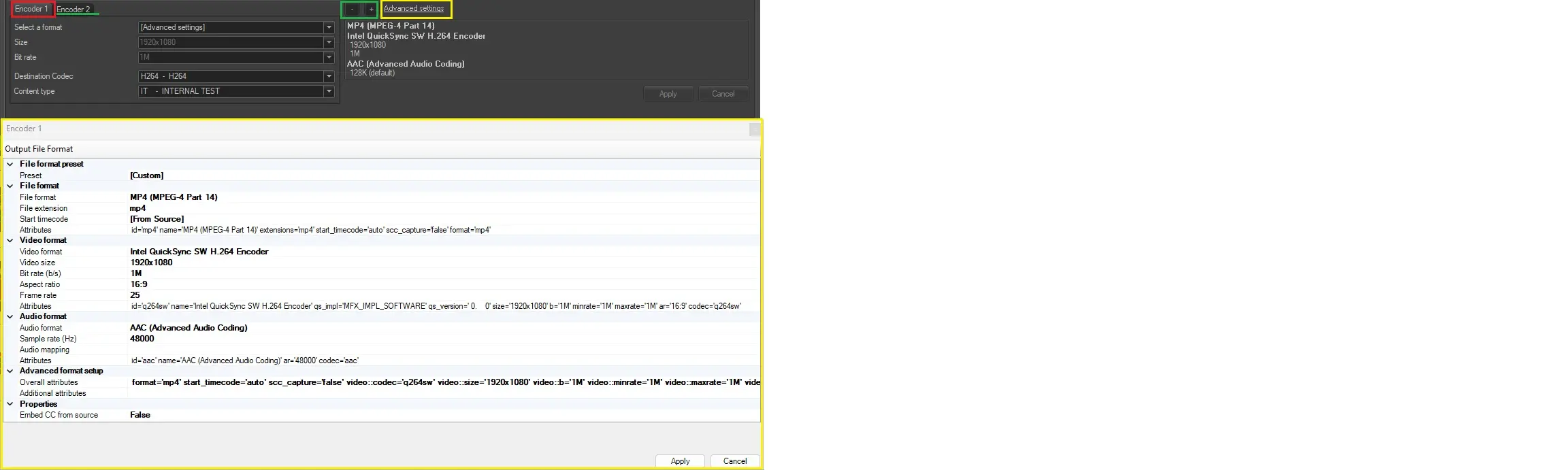Switch to the Encoder 2 tab

[73, 10]
